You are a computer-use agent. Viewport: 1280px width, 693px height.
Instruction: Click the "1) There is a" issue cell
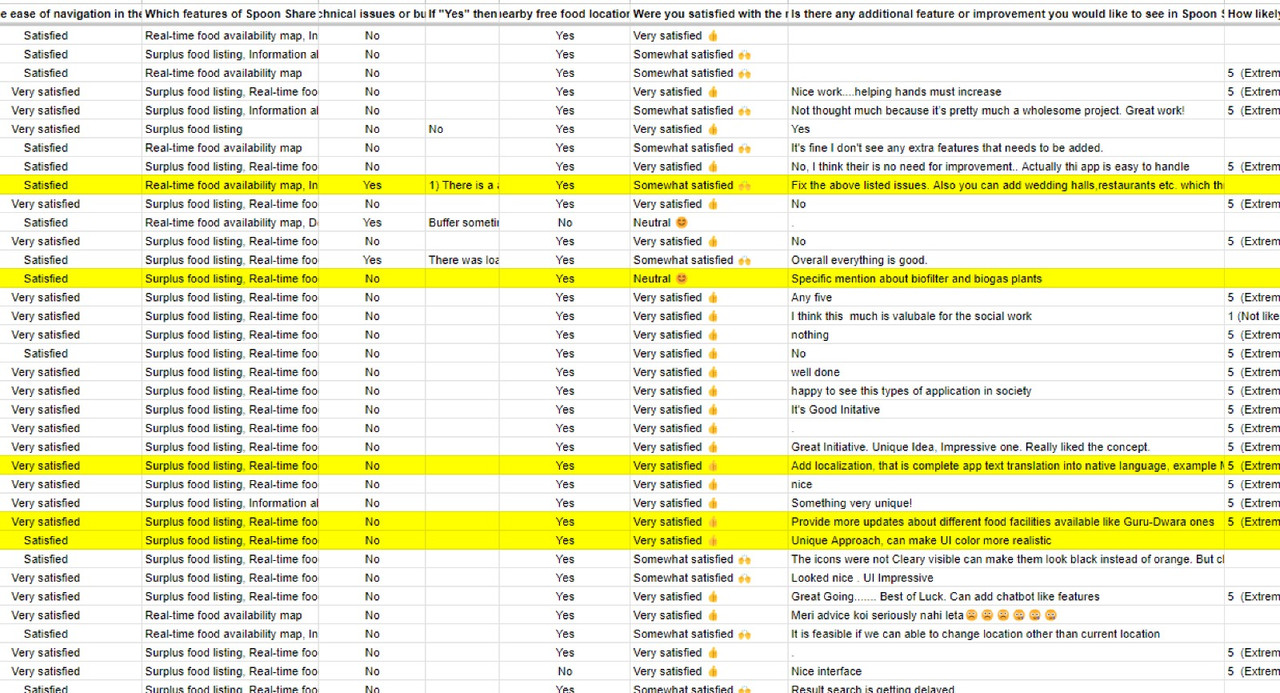[463, 186]
